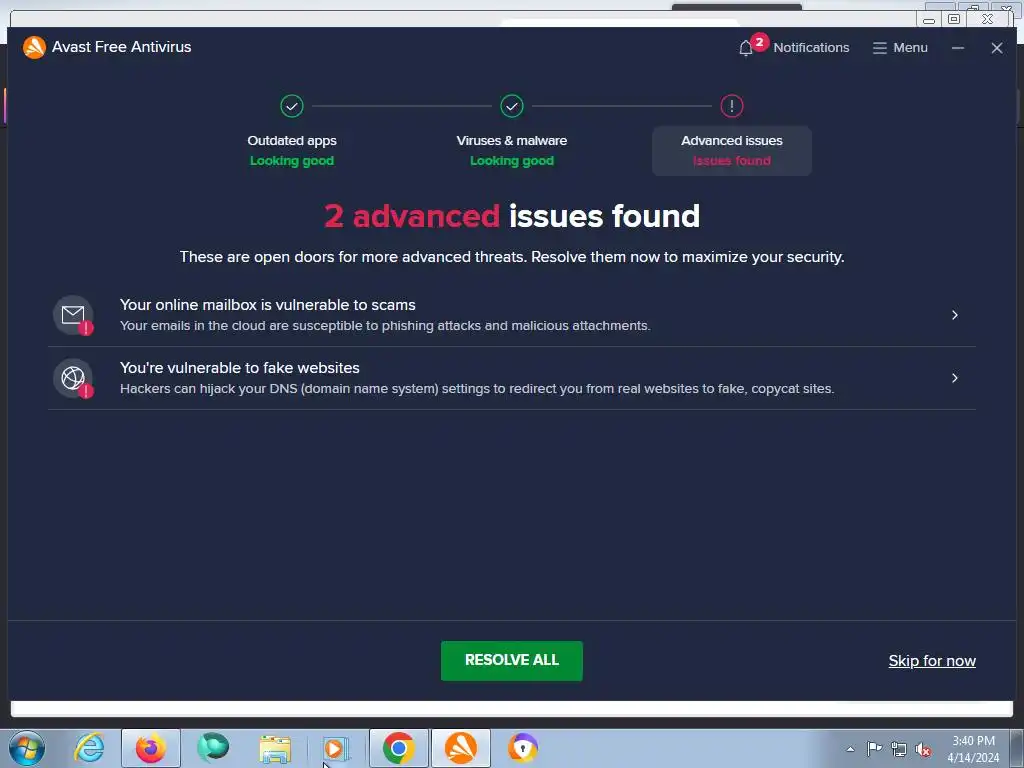Select the Outdated apps step
Viewport: 1024px width, 768px height.
pyautogui.click(x=292, y=150)
